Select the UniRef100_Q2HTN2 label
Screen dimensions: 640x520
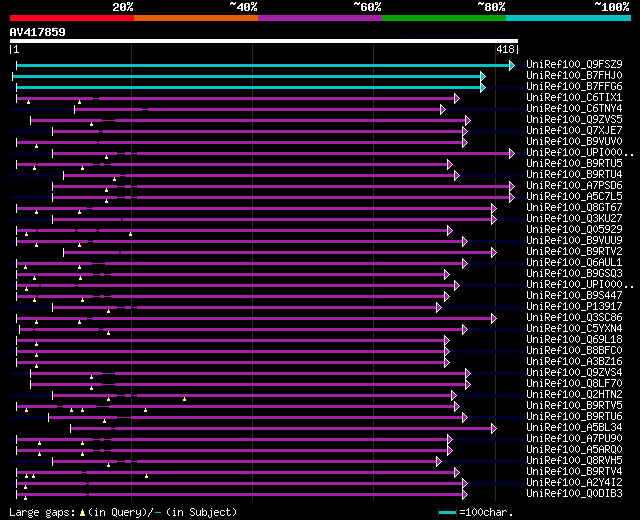574,395
